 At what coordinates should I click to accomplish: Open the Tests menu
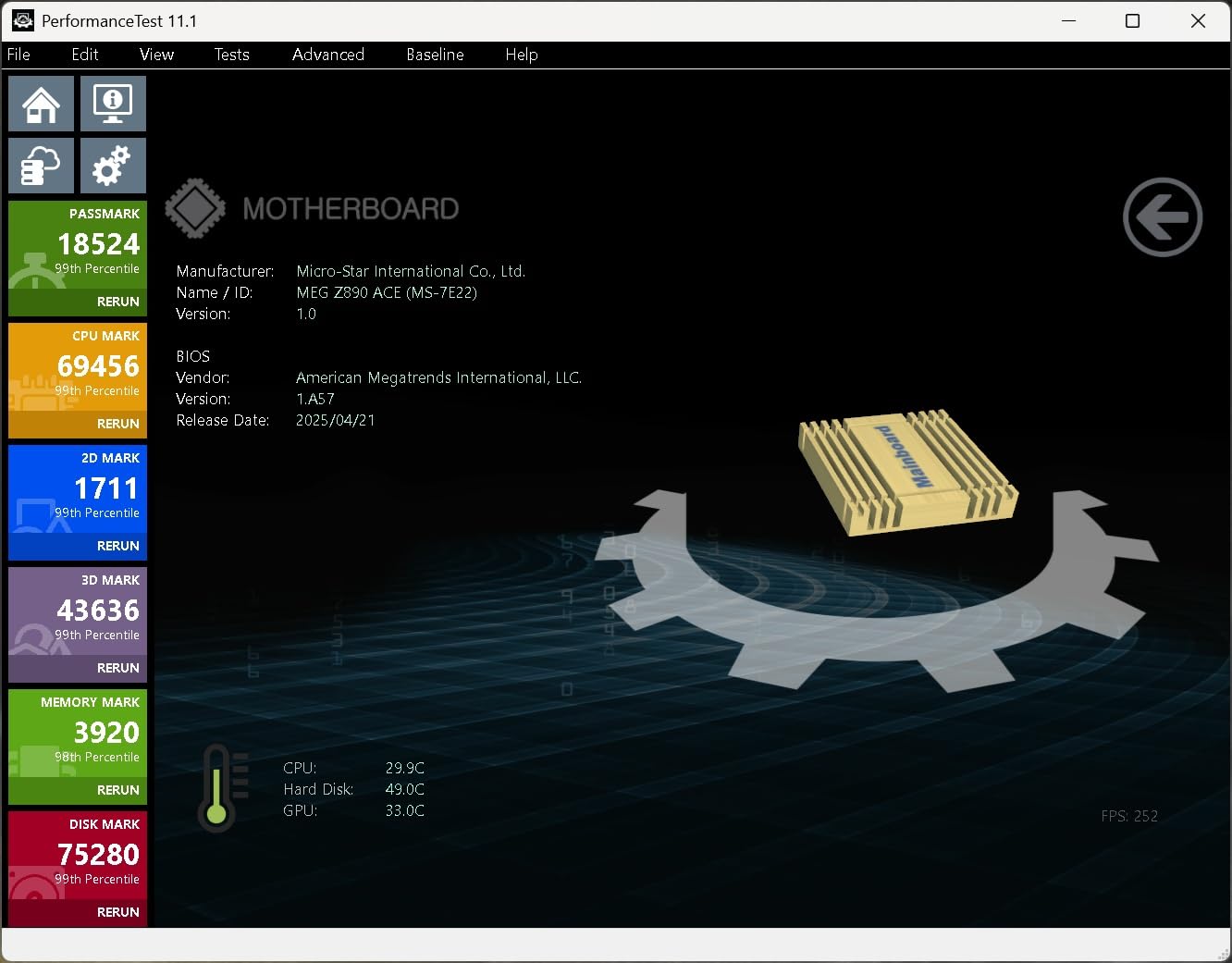[x=231, y=55]
